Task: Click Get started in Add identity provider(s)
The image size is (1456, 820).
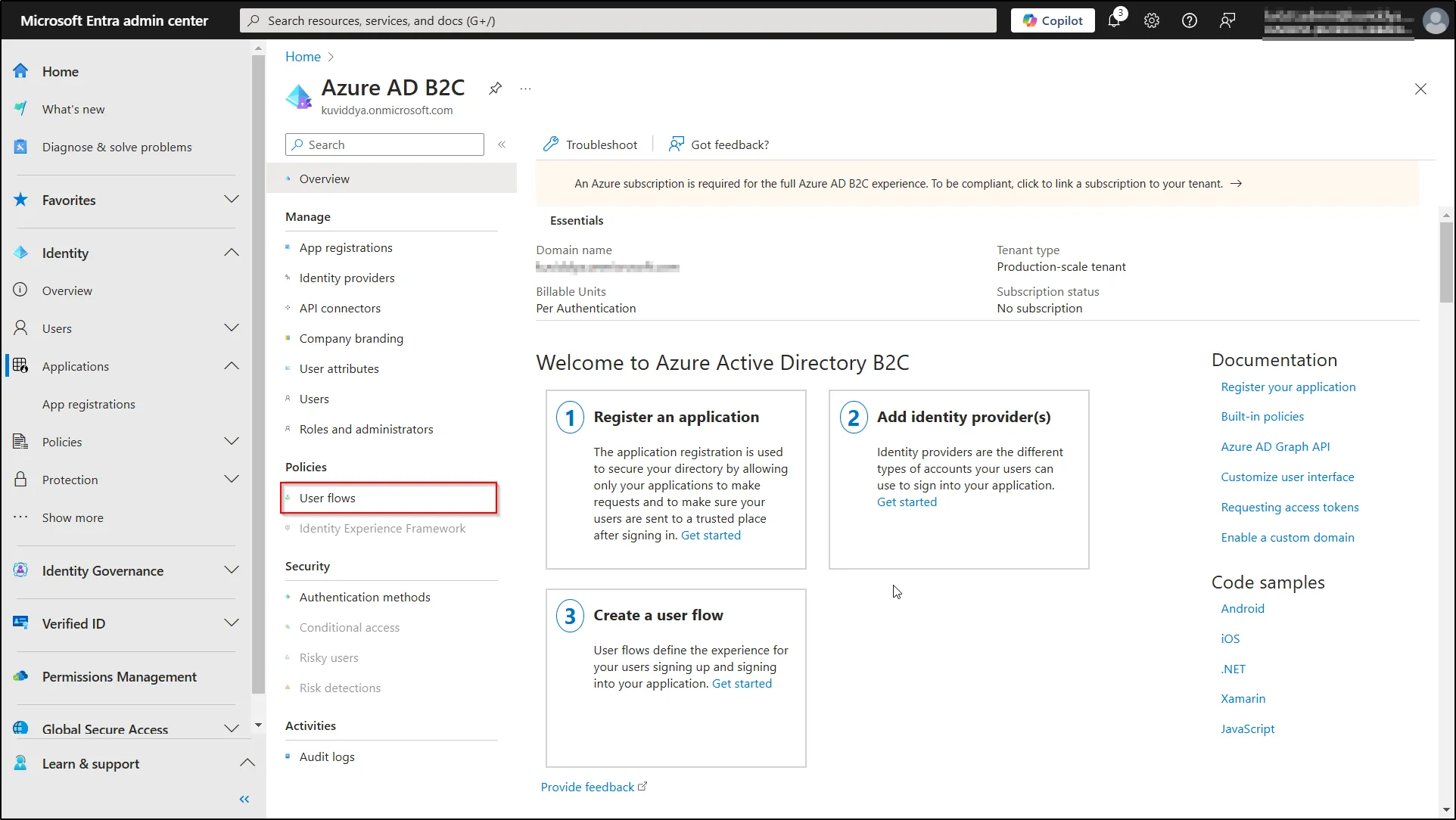Action: [907, 502]
